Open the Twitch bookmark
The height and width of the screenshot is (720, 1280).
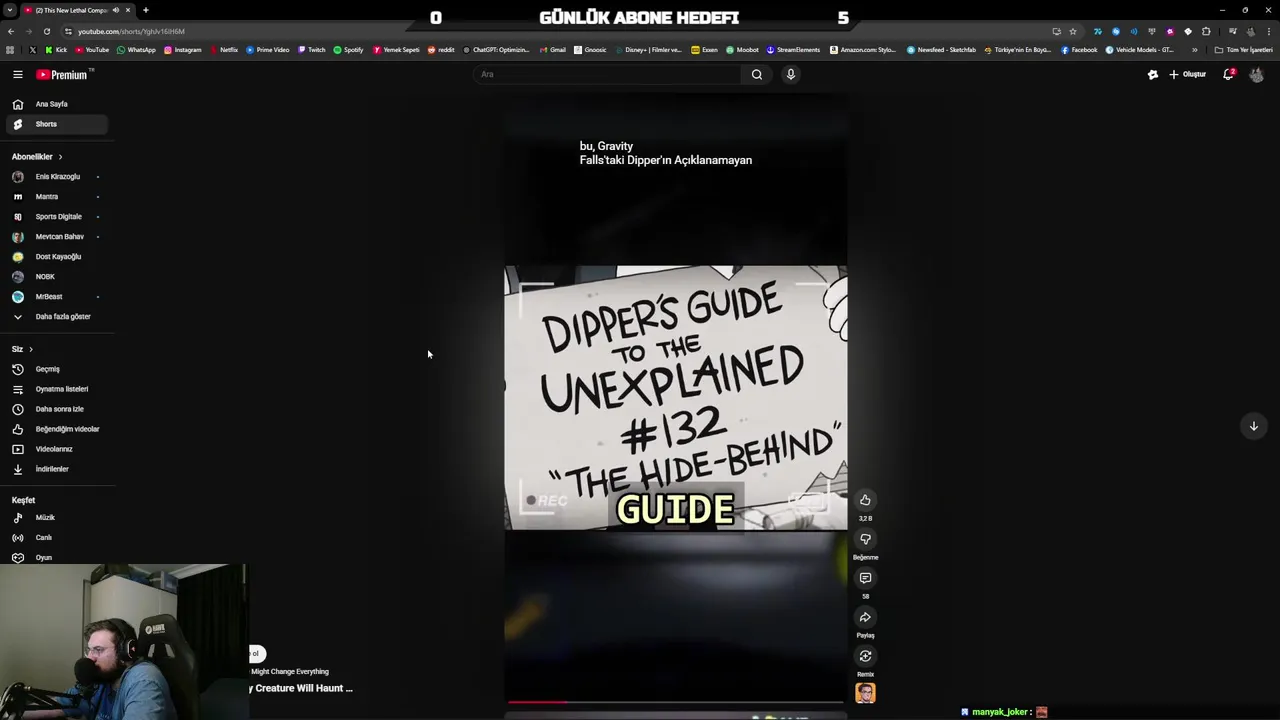[x=311, y=50]
